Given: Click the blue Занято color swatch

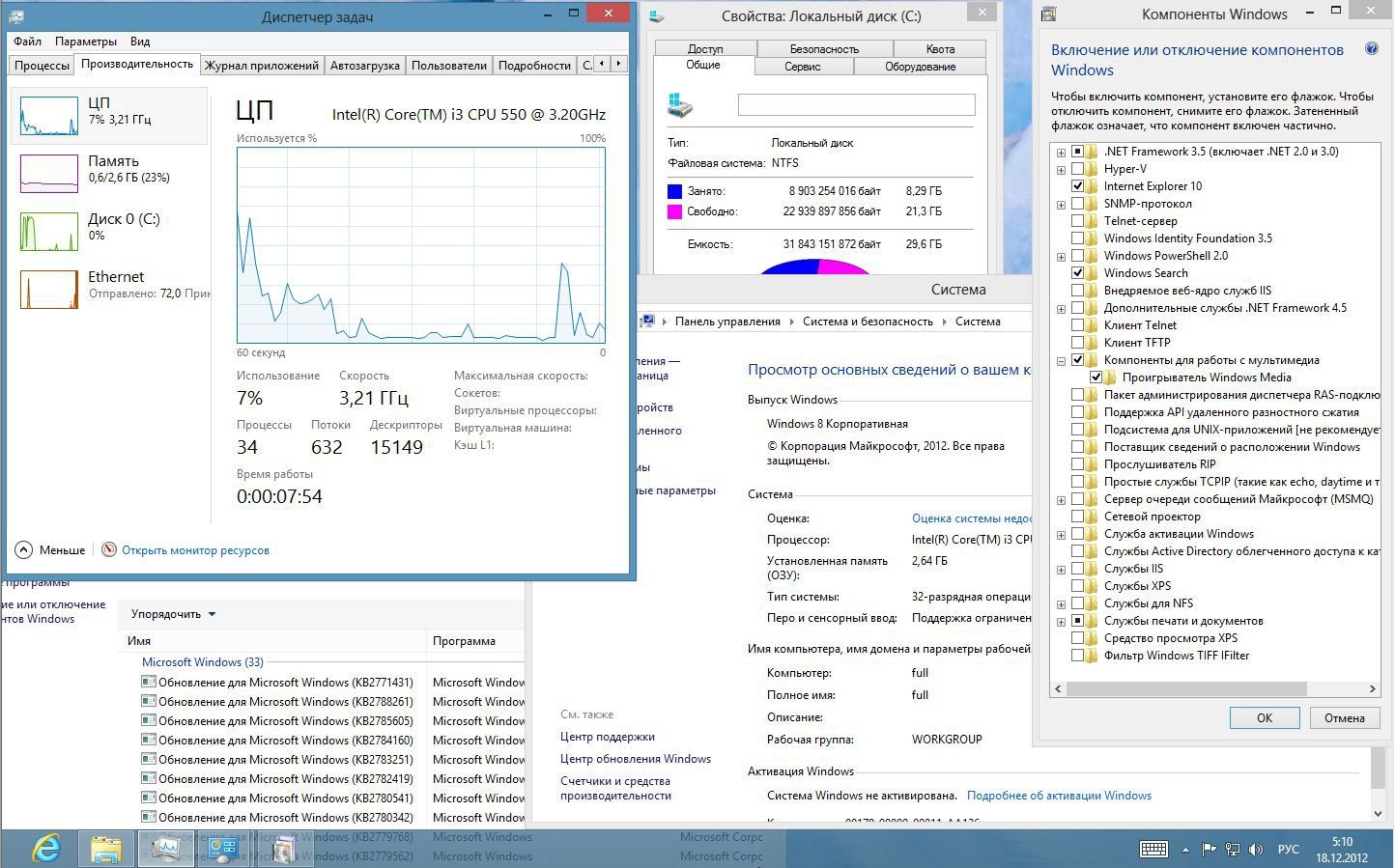Looking at the screenshot, I should click(x=674, y=191).
